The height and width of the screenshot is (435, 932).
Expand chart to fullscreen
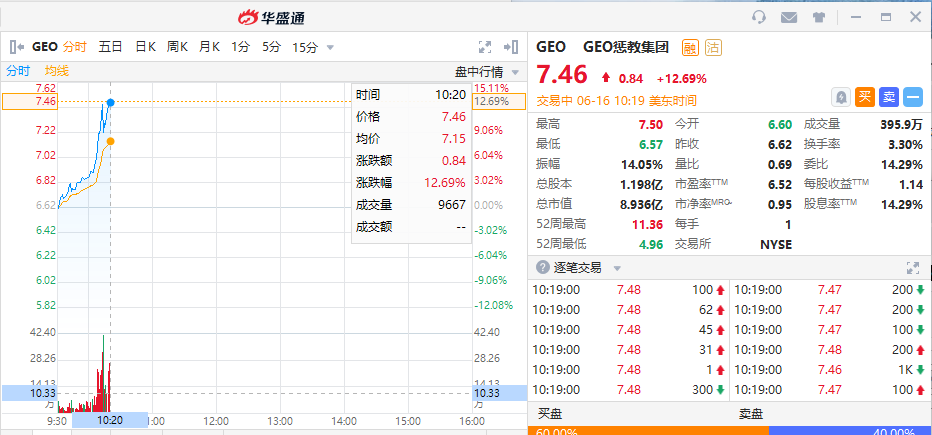[485, 47]
